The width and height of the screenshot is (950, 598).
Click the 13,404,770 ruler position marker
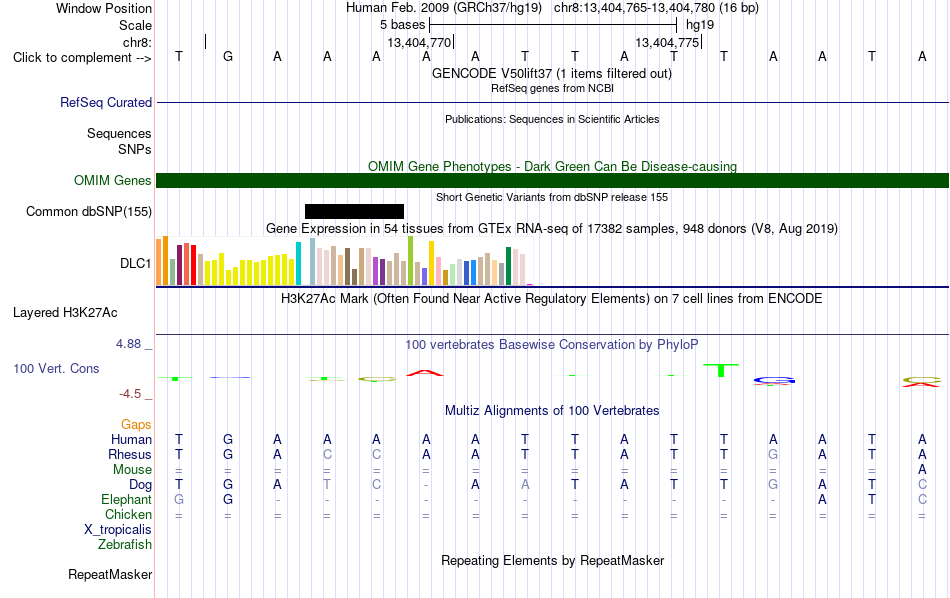pyautogui.click(x=420, y=42)
